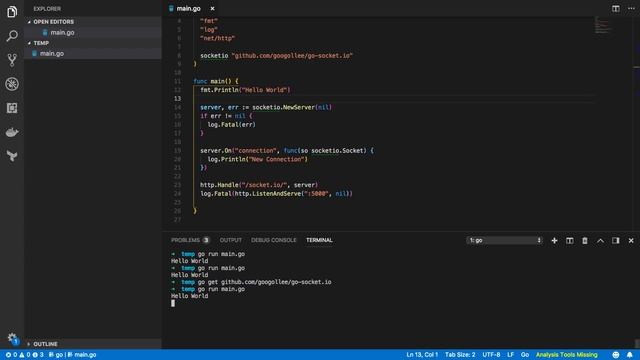Close the terminal panel
The width and height of the screenshot is (640, 360).
tap(631, 240)
